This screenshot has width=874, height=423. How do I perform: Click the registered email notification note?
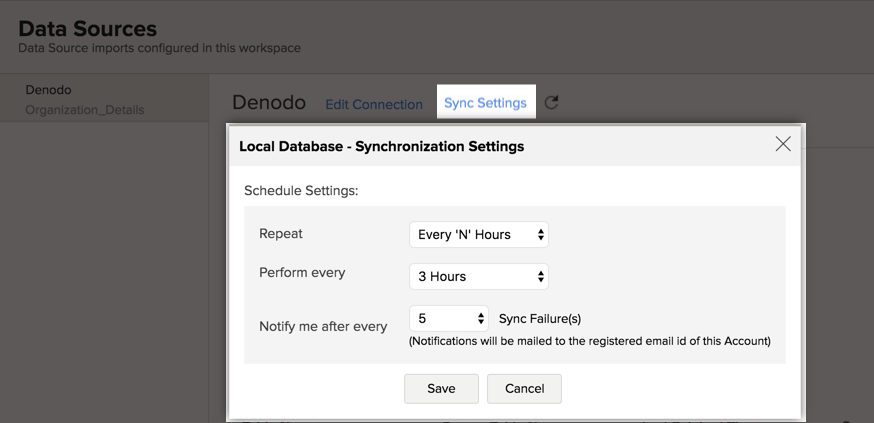tap(590, 341)
